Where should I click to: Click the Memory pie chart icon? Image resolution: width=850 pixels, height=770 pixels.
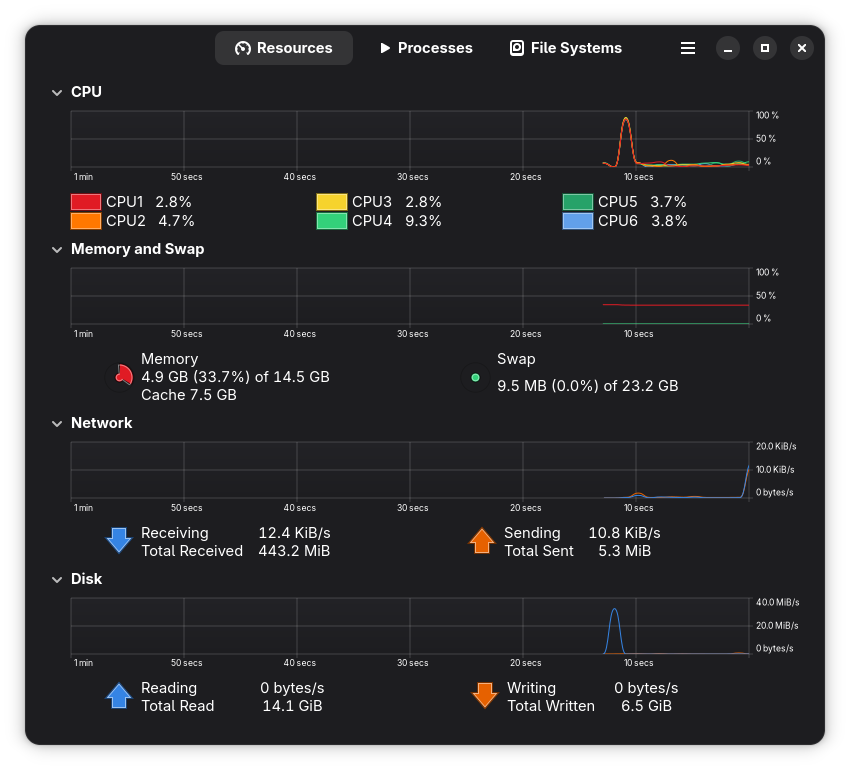tap(122, 376)
